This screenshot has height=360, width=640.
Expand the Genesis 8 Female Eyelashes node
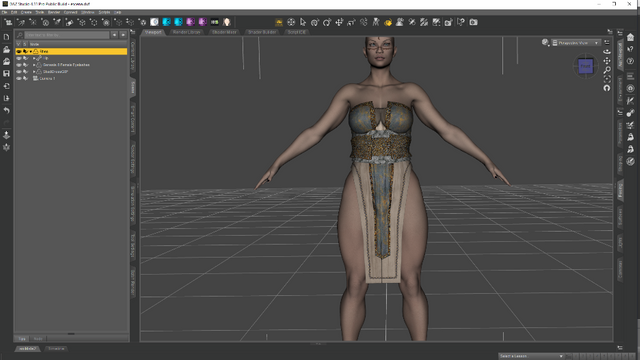pos(34,65)
